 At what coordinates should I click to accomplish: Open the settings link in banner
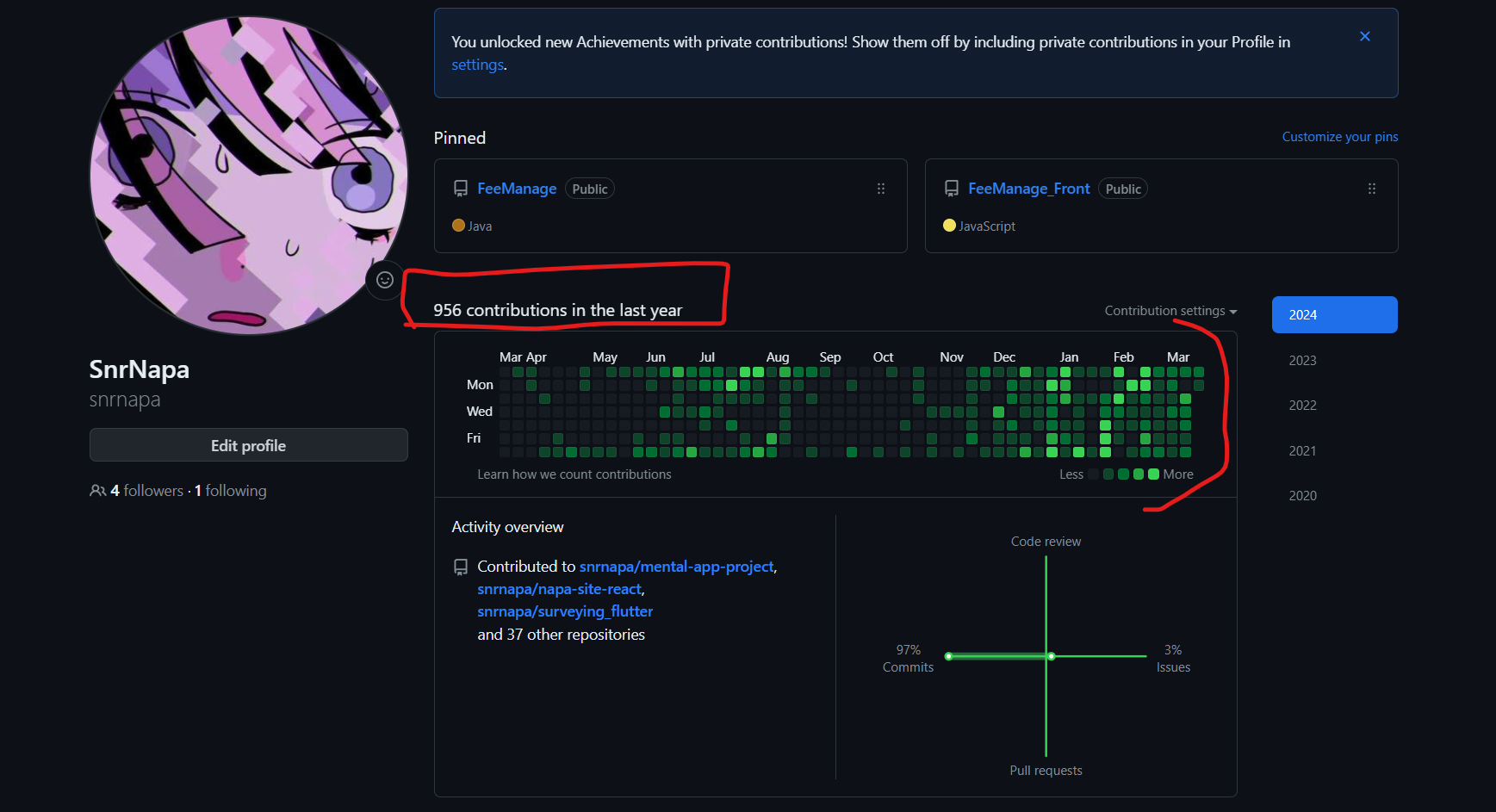tap(478, 65)
